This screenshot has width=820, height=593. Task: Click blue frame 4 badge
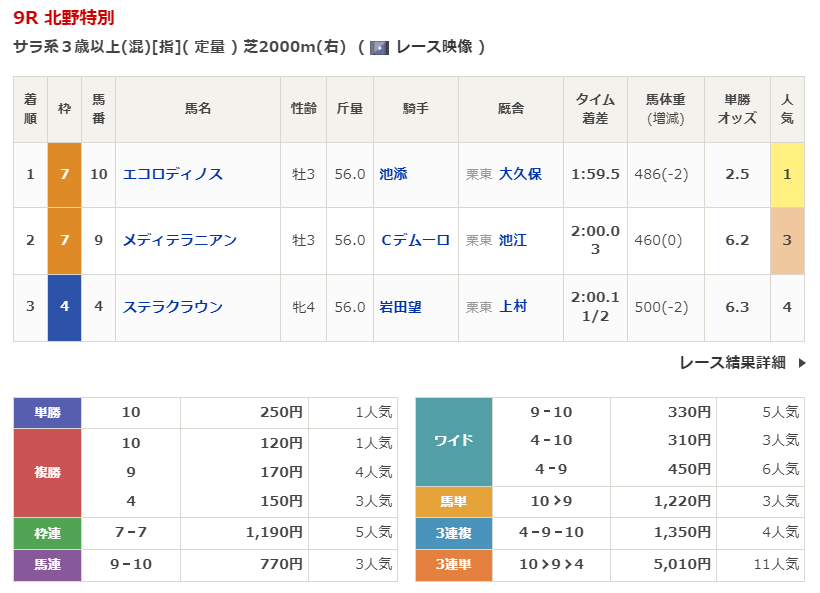click(64, 307)
